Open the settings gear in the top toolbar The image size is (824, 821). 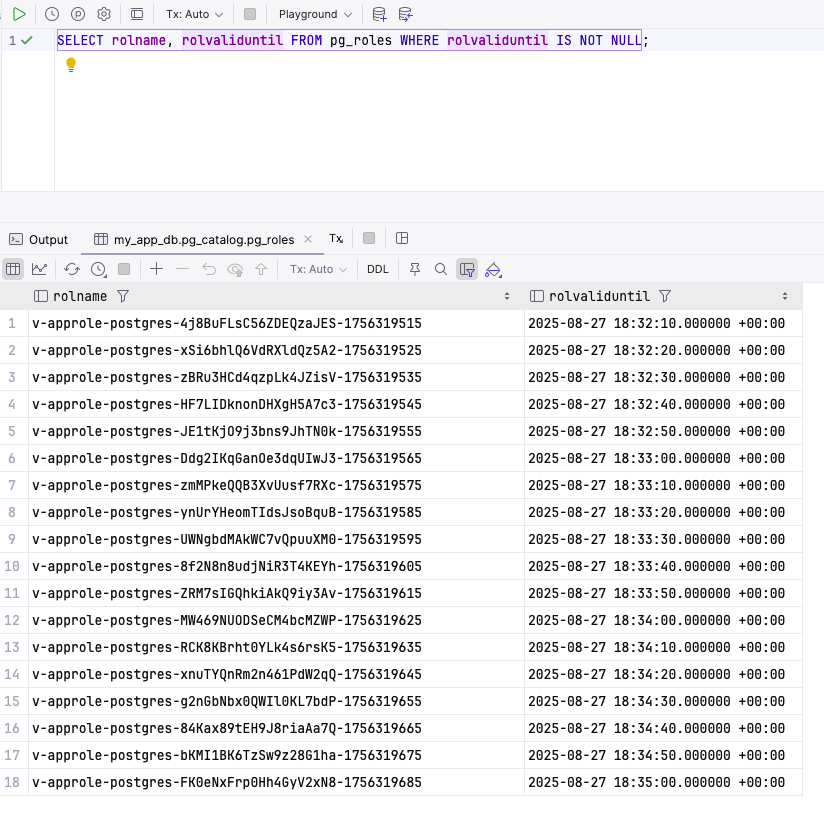pyautogui.click(x=103, y=14)
